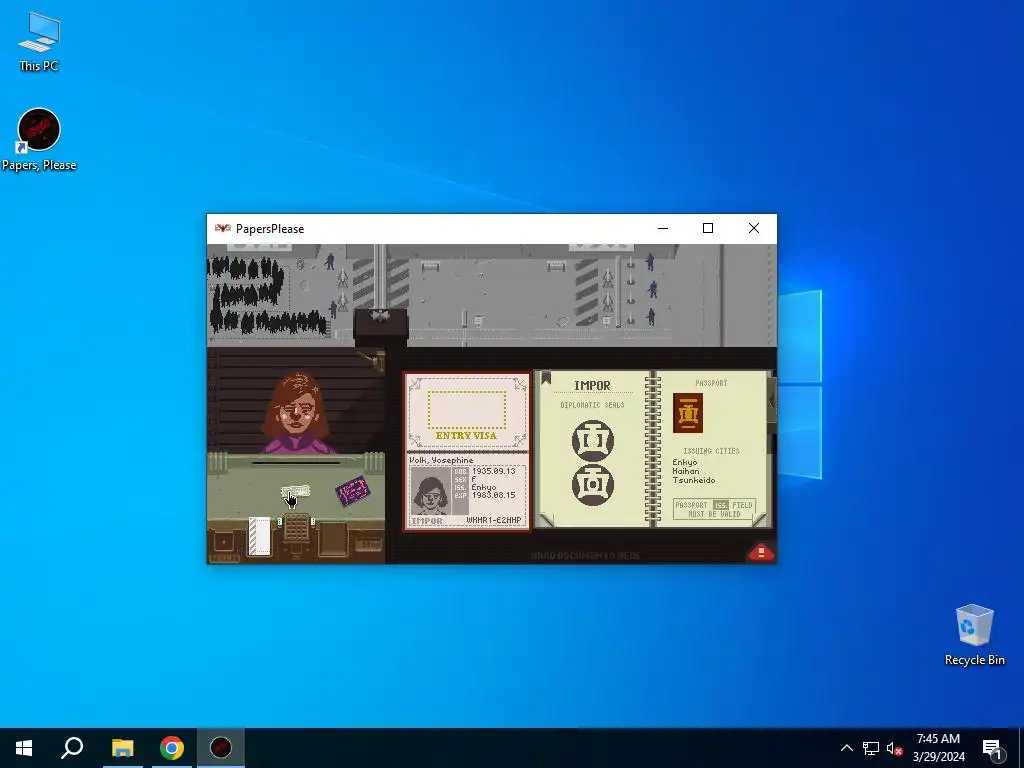
Task: Open the notification center icon
Action: pyautogui.click(x=992, y=748)
